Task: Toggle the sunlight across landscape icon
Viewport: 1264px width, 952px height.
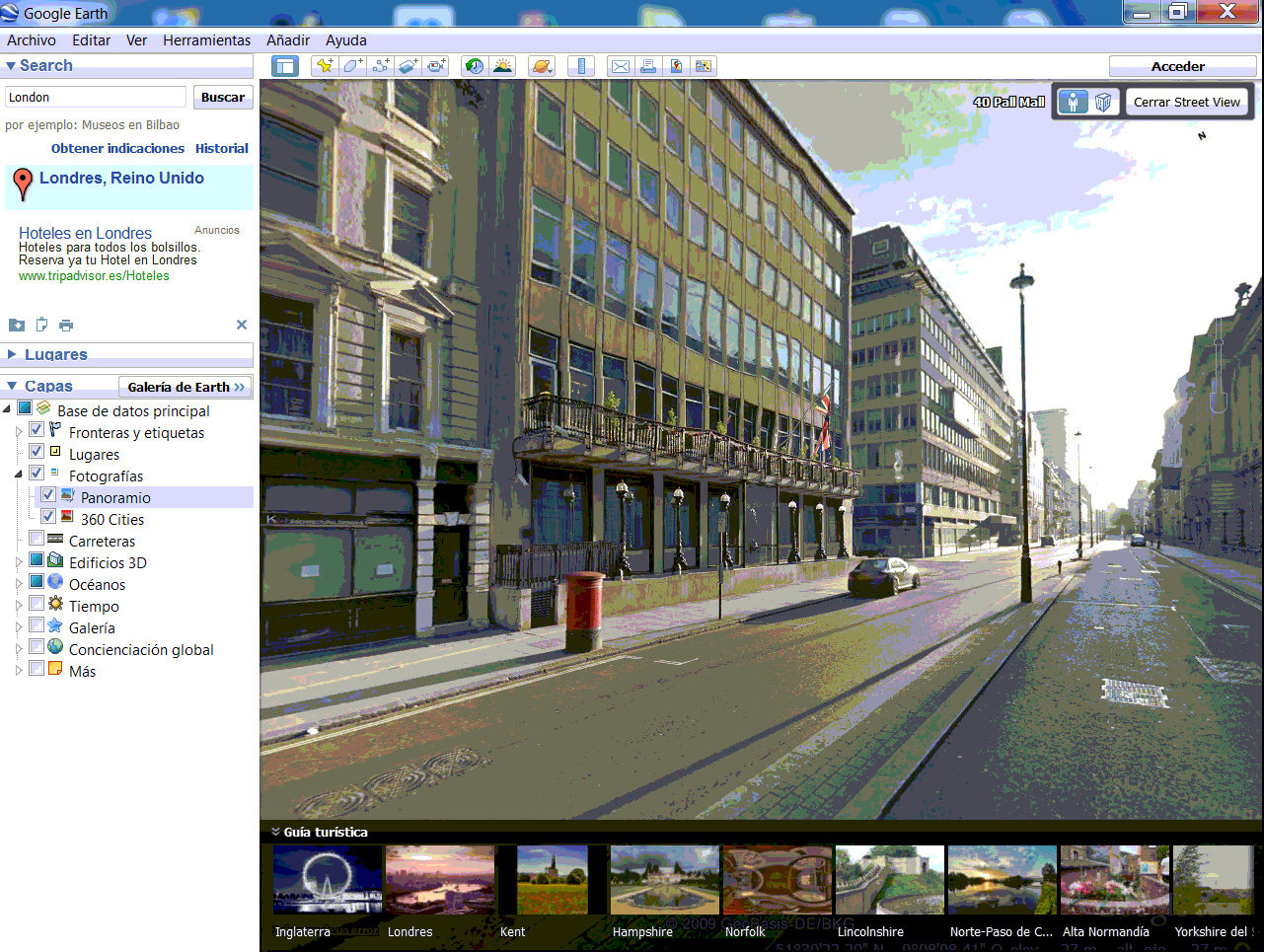Action: [x=502, y=65]
